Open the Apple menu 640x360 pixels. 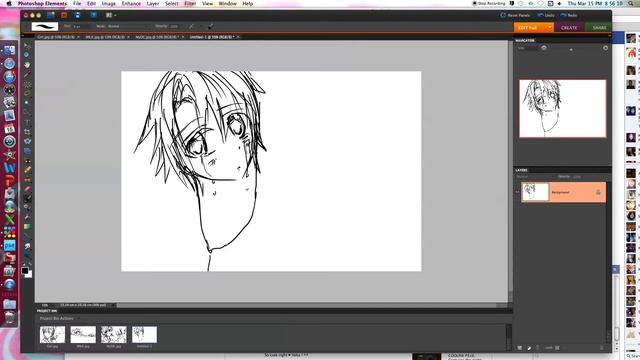[9, 3]
